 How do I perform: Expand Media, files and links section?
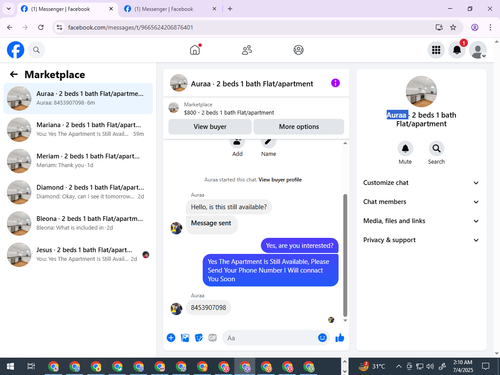[x=421, y=221]
